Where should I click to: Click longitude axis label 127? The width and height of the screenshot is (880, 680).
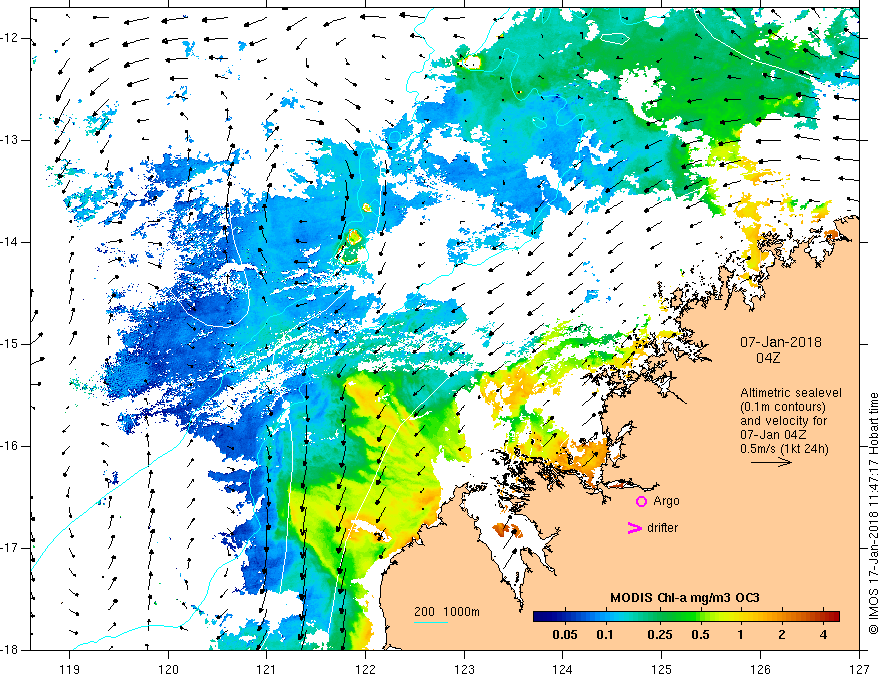click(859, 669)
